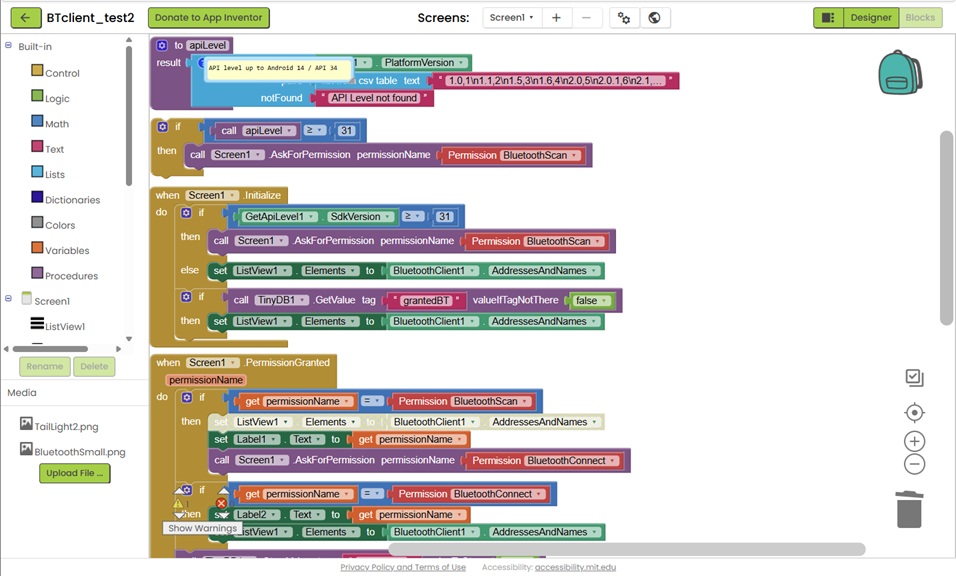The height and width of the screenshot is (576, 956).
Task: Toggle Show Warnings in the workspace
Action: click(x=202, y=528)
